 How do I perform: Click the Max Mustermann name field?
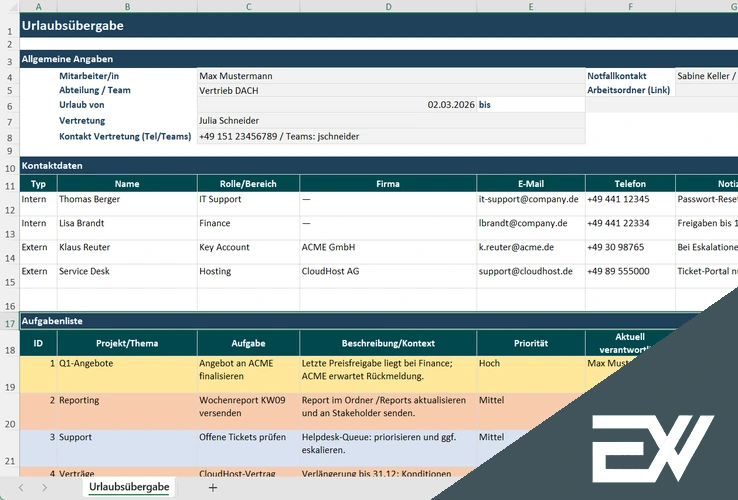tap(391, 76)
